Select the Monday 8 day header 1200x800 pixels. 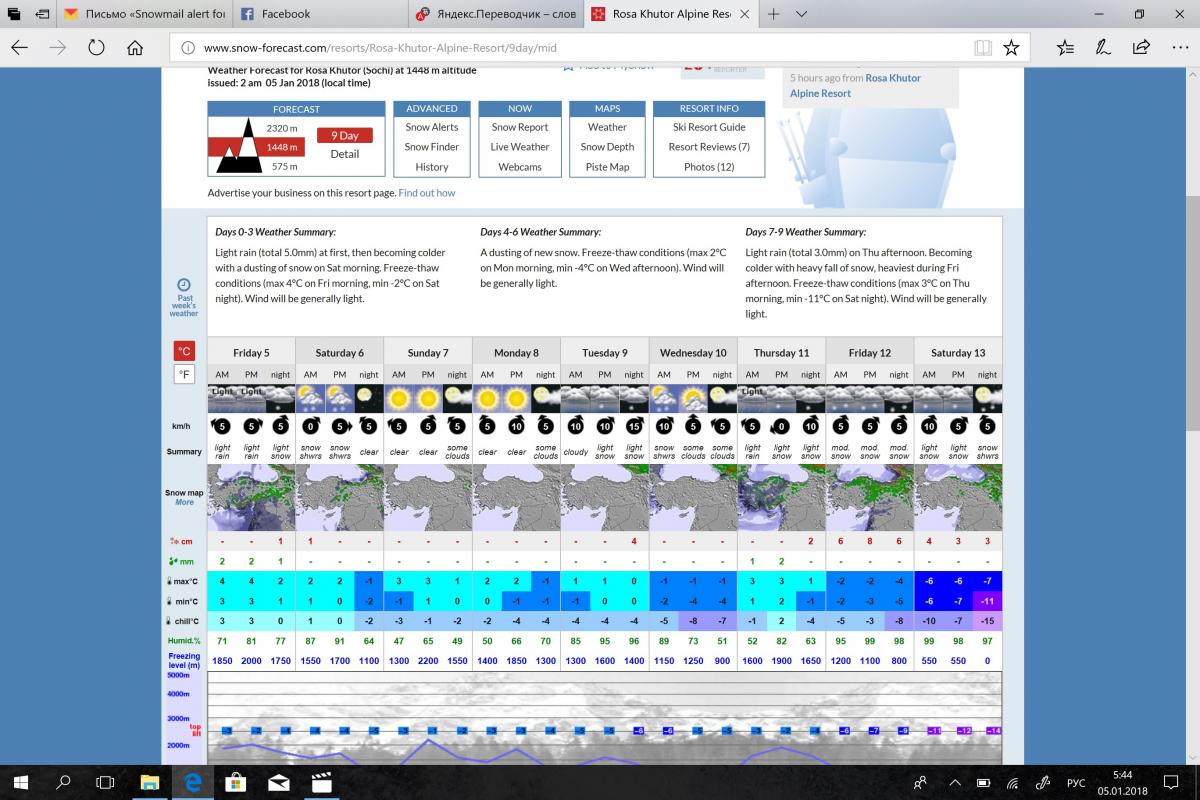(x=516, y=352)
